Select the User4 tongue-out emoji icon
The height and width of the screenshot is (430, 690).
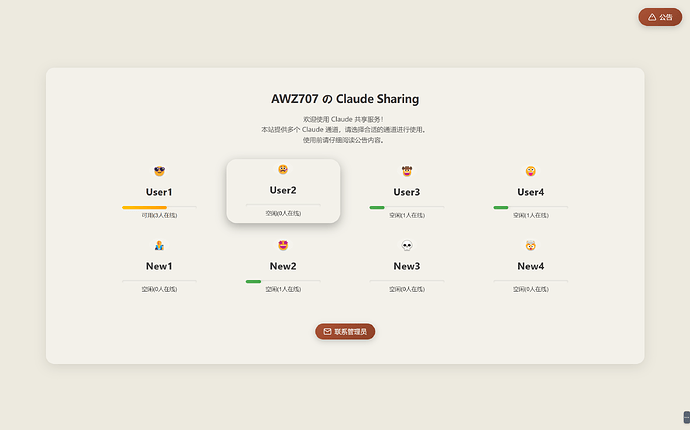[x=531, y=171]
